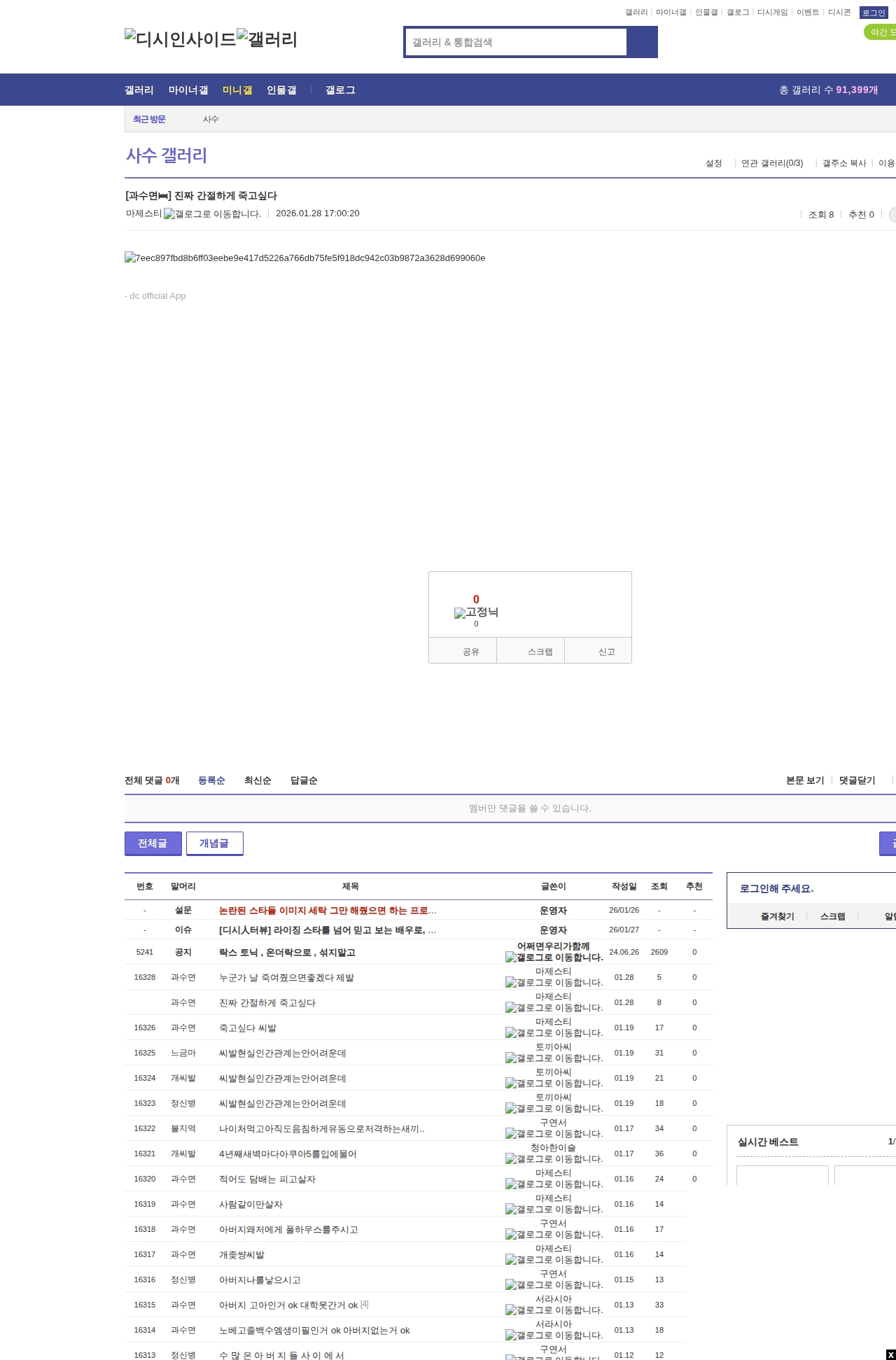Expand the 연관 갤러리(0/3) dropdown
The height and width of the screenshot is (1360, 896).
(772, 163)
